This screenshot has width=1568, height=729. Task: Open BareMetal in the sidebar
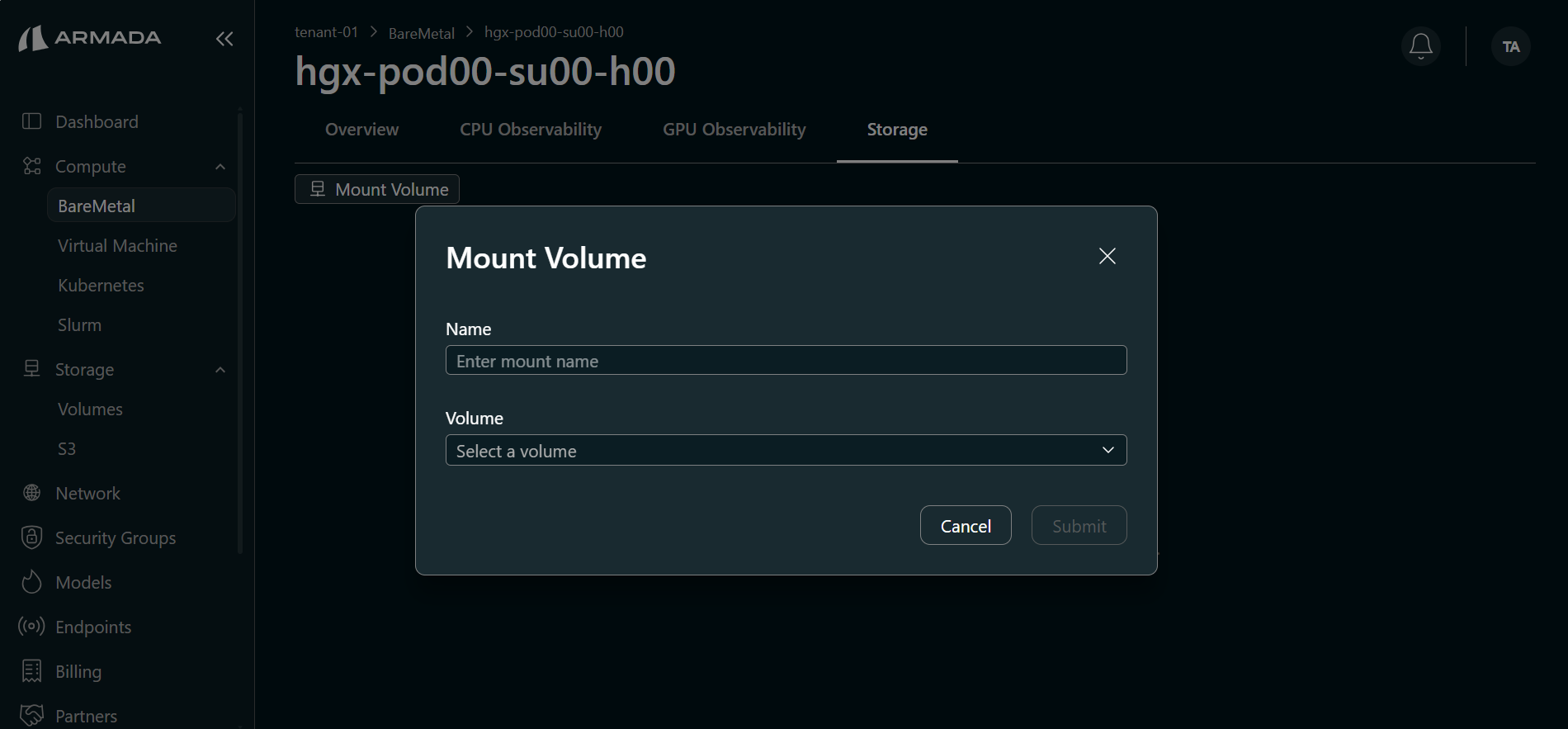(x=141, y=206)
